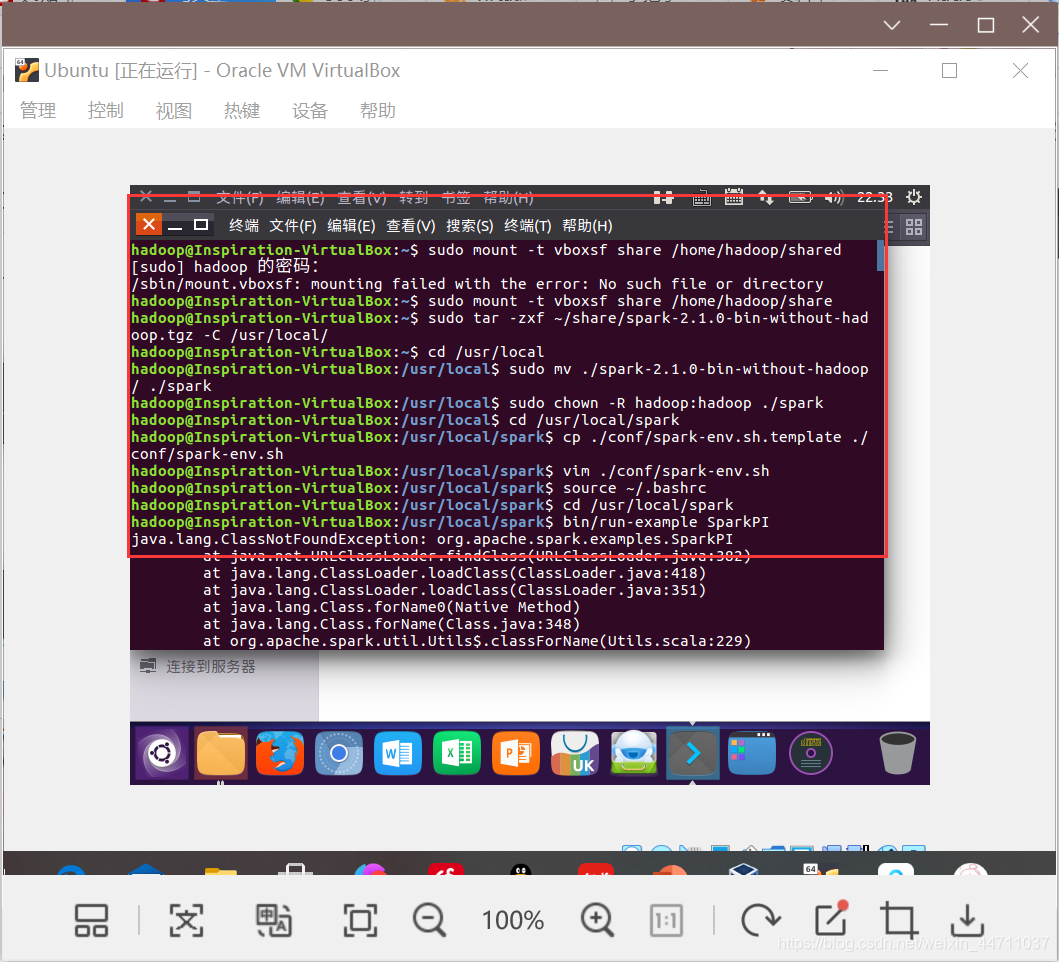The image size is (1059, 962).
Task: Toggle fullscreen fit-to-window icon
Action: (x=360, y=920)
